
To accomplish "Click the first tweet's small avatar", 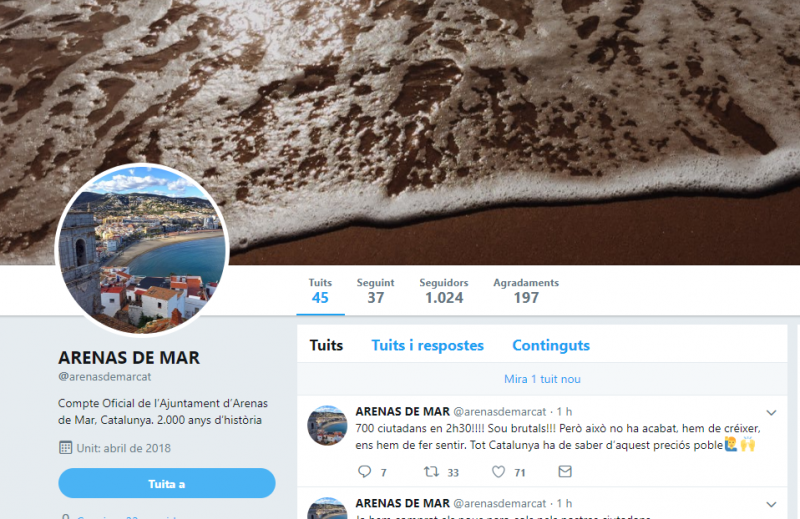I will 327,425.
